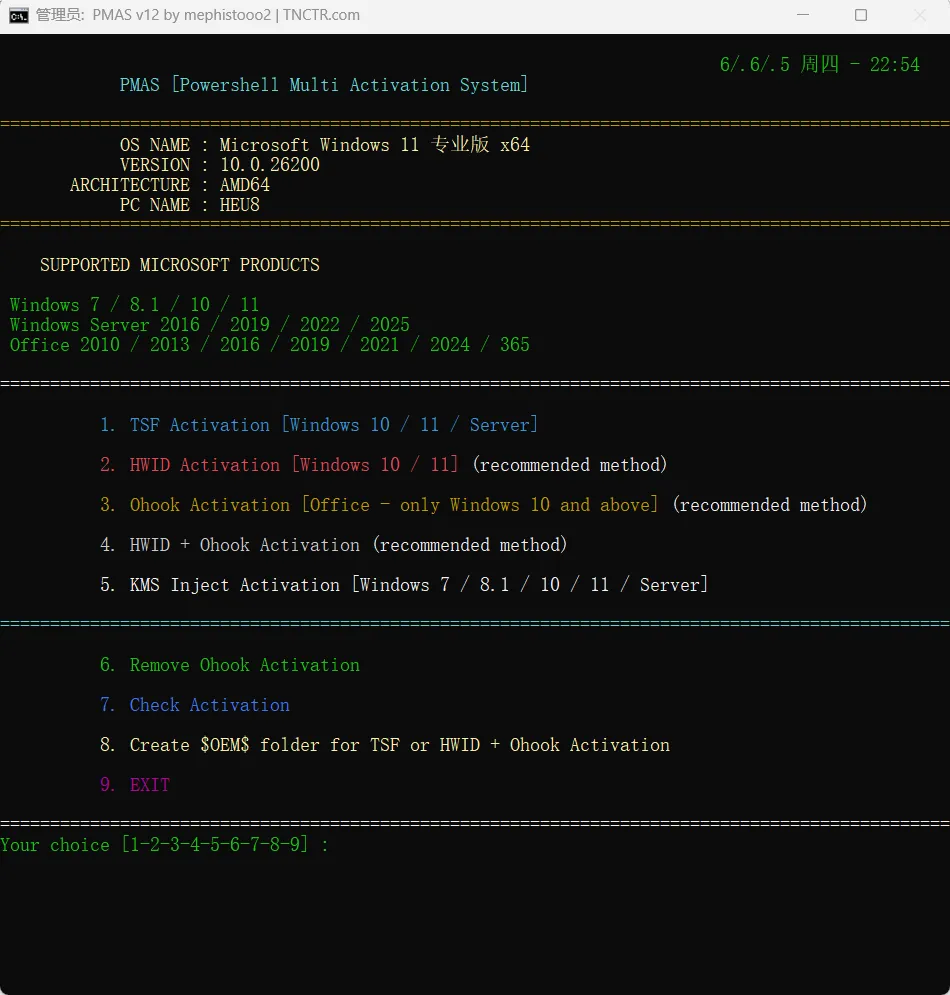Click the date and time text '22:54'
This screenshot has width=950, height=995.
[x=894, y=64]
